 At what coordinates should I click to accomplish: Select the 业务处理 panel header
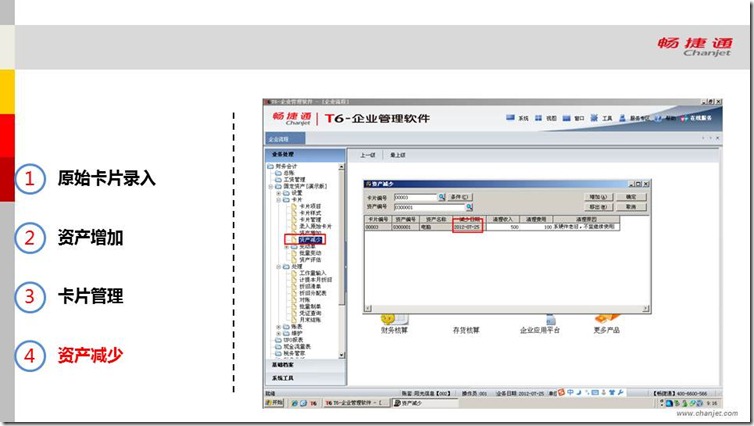click(x=305, y=154)
